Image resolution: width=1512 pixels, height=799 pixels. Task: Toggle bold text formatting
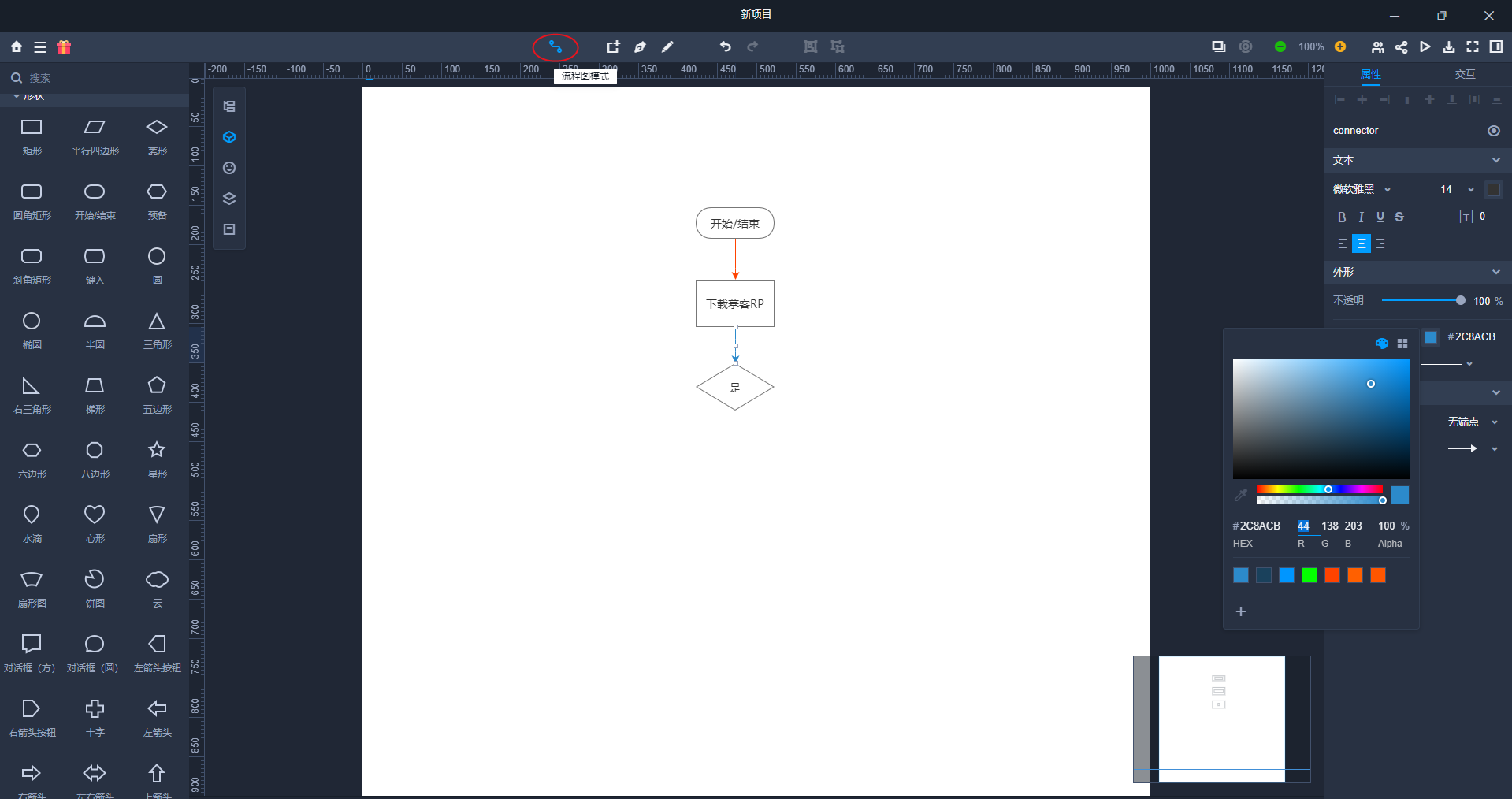(x=1342, y=217)
